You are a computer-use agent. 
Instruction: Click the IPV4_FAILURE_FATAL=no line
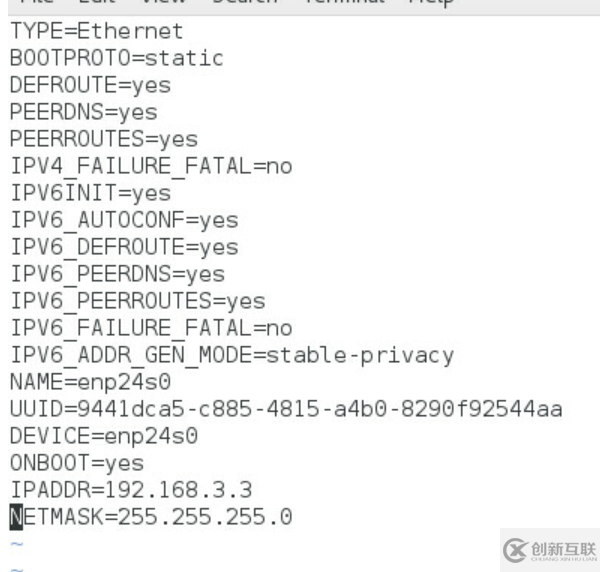[151, 166]
